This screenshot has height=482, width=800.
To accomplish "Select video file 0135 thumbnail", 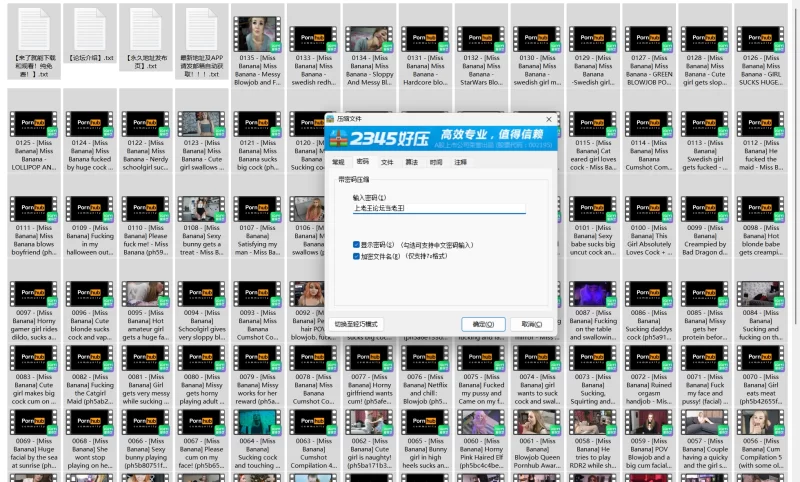I will pos(258,34).
